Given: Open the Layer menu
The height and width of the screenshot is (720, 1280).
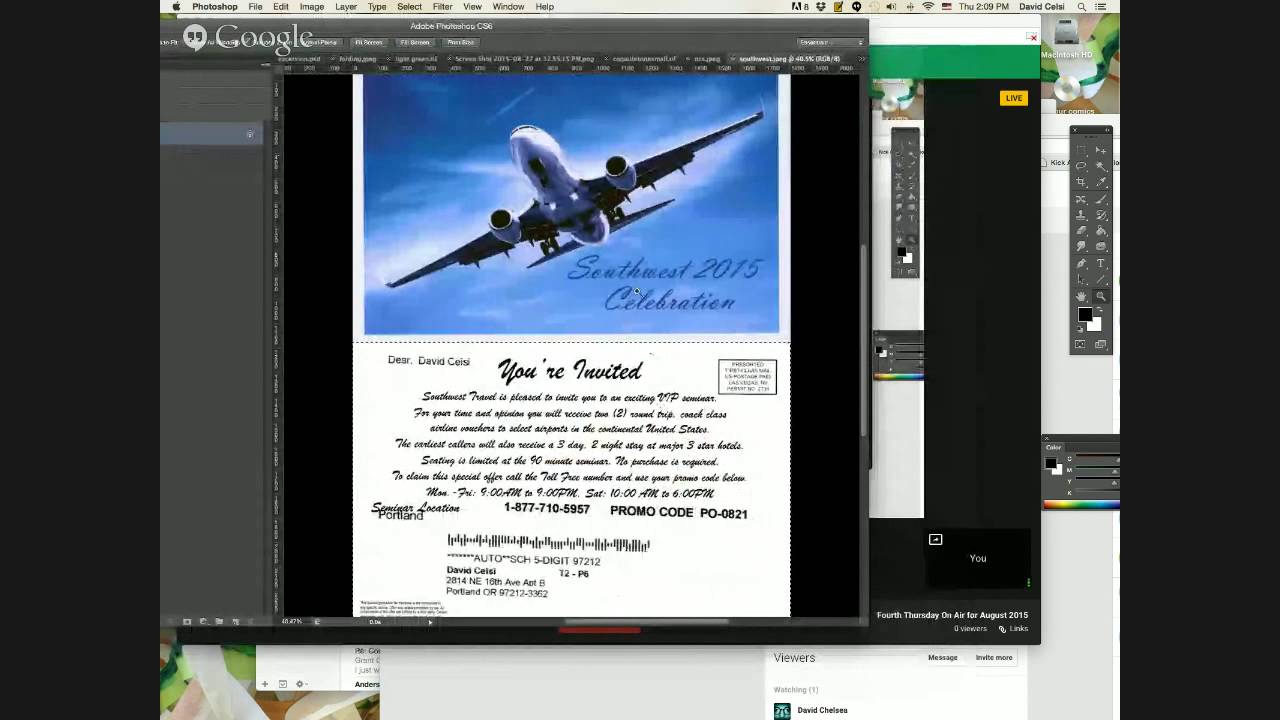Looking at the screenshot, I should 346,7.
